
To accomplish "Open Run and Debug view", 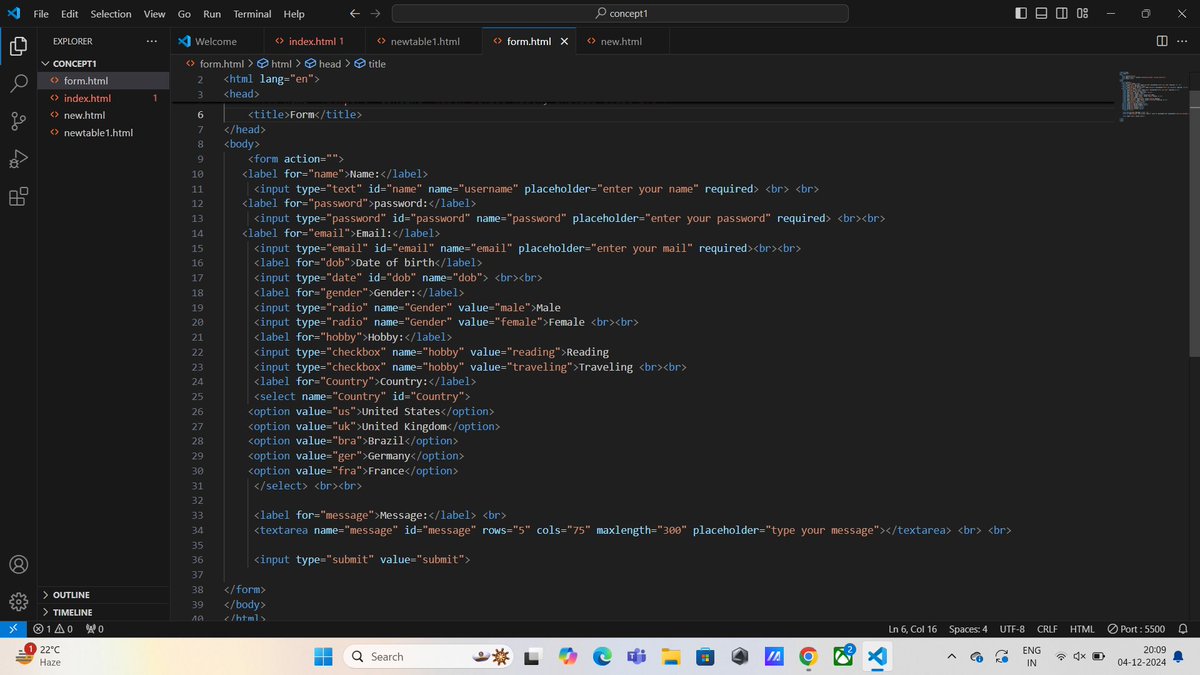I will click(18, 159).
